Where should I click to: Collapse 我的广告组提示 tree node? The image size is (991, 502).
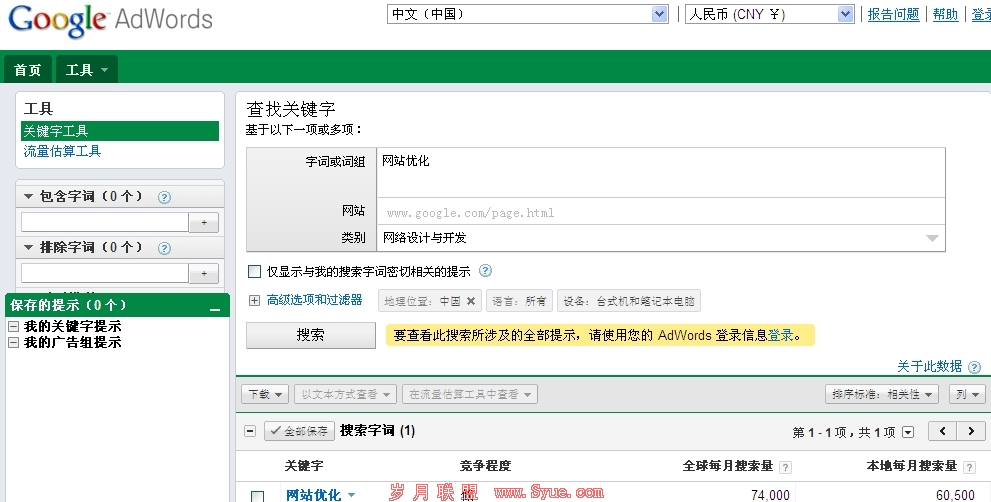13,343
